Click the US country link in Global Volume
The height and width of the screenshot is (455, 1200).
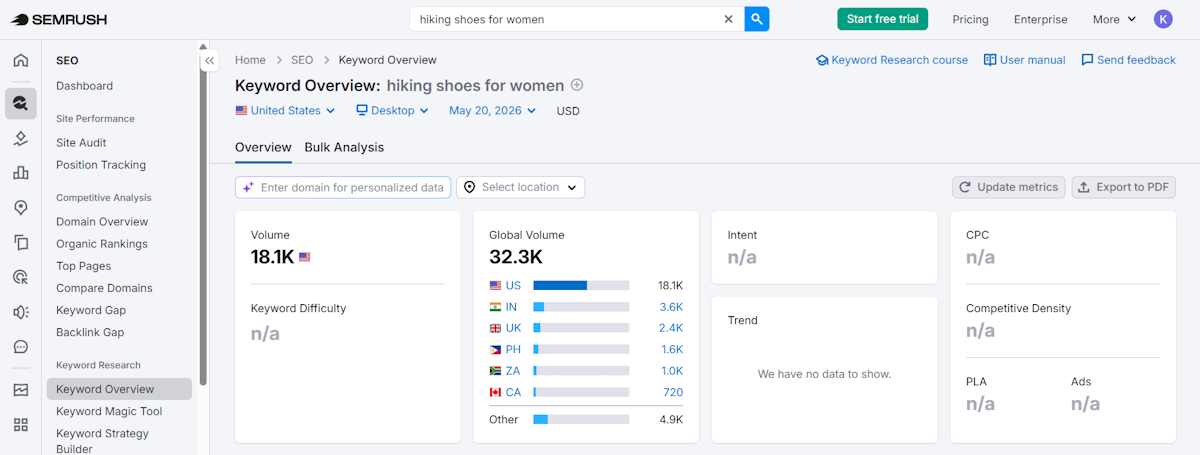tap(513, 285)
